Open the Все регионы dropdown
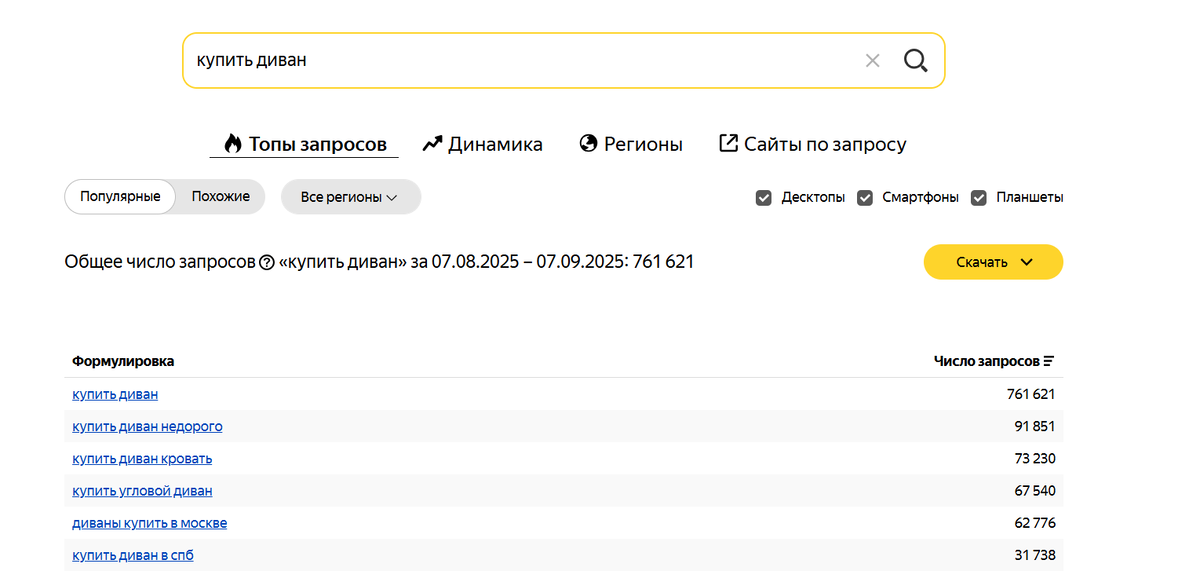The height and width of the screenshot is (571, 1200). coord(351,197)
